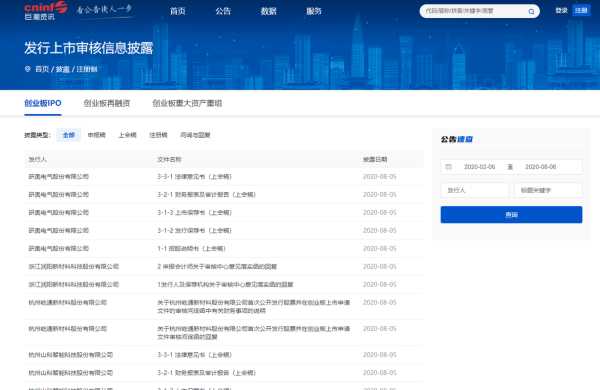Select the 全部 disclosure type filter

(x=69, y=135)
